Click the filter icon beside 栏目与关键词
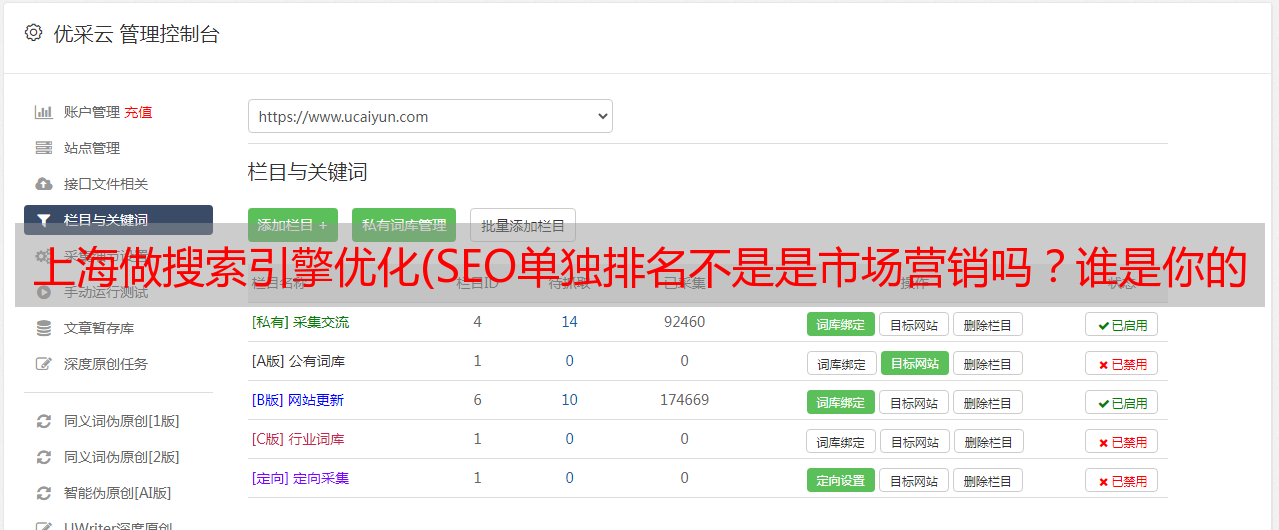 (44, 220)
